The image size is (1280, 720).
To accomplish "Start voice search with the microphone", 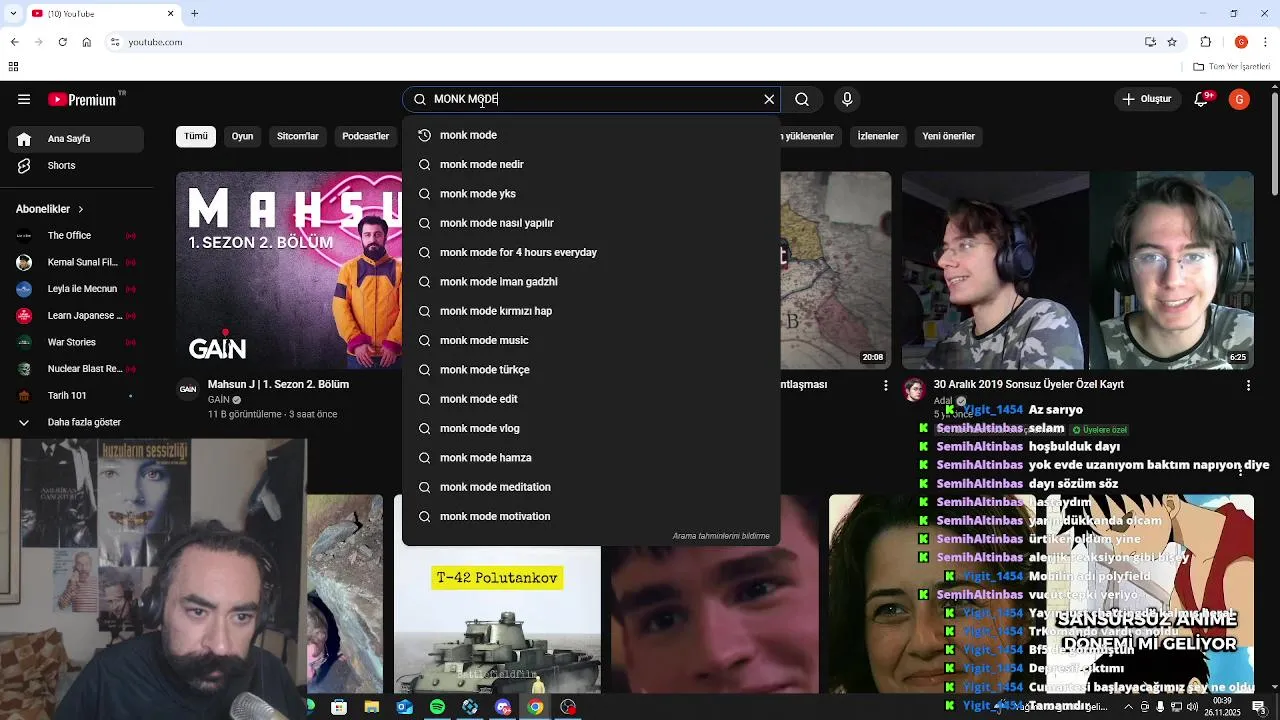I will pyautogui.click(x=847, y=99).
